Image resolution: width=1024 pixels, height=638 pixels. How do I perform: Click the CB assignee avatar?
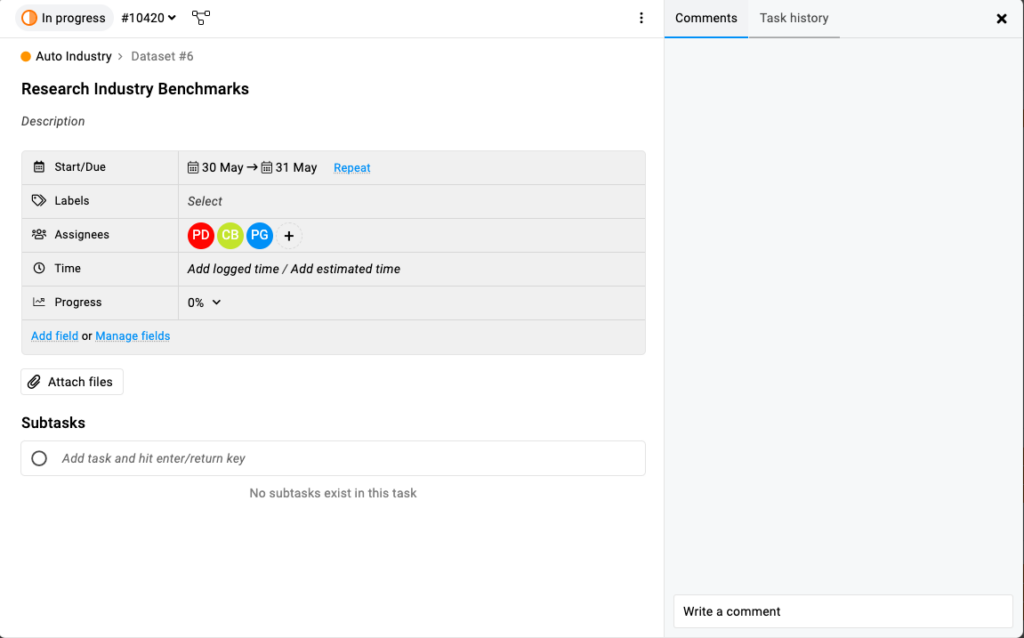(231, 236)
